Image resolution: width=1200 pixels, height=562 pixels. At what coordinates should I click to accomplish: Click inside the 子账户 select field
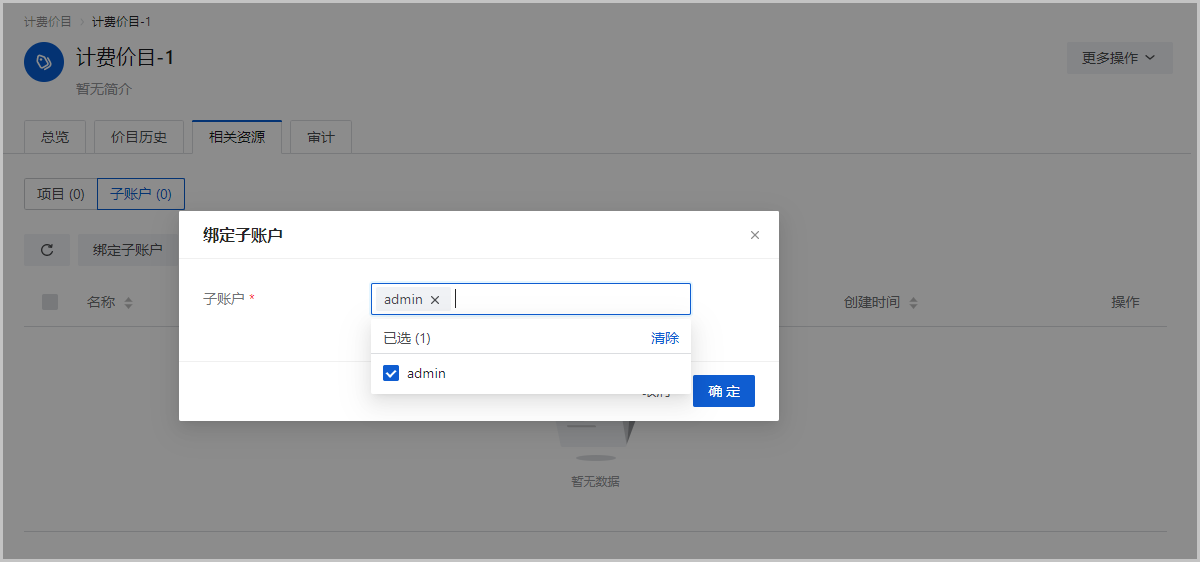point(570,299)
